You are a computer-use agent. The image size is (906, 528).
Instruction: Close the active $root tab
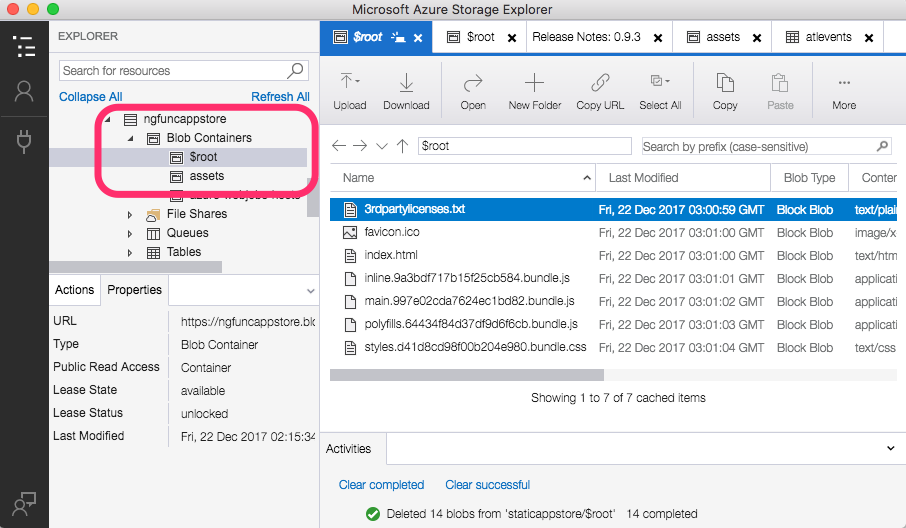[x=418, y=38]
